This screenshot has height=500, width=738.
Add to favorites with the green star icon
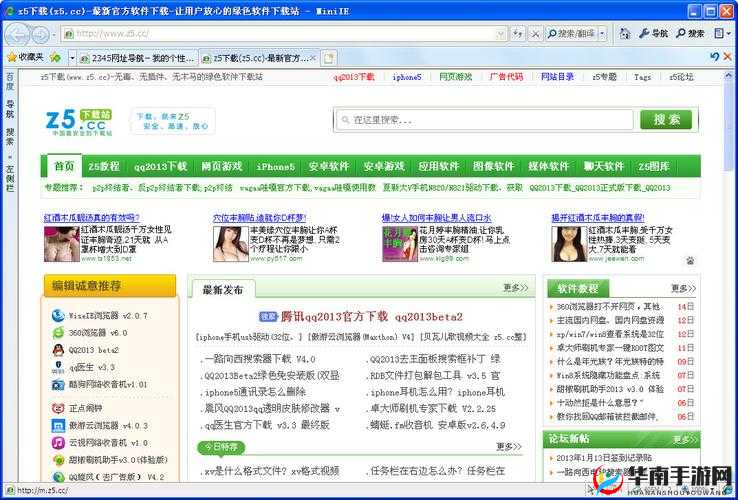point(56,58)
